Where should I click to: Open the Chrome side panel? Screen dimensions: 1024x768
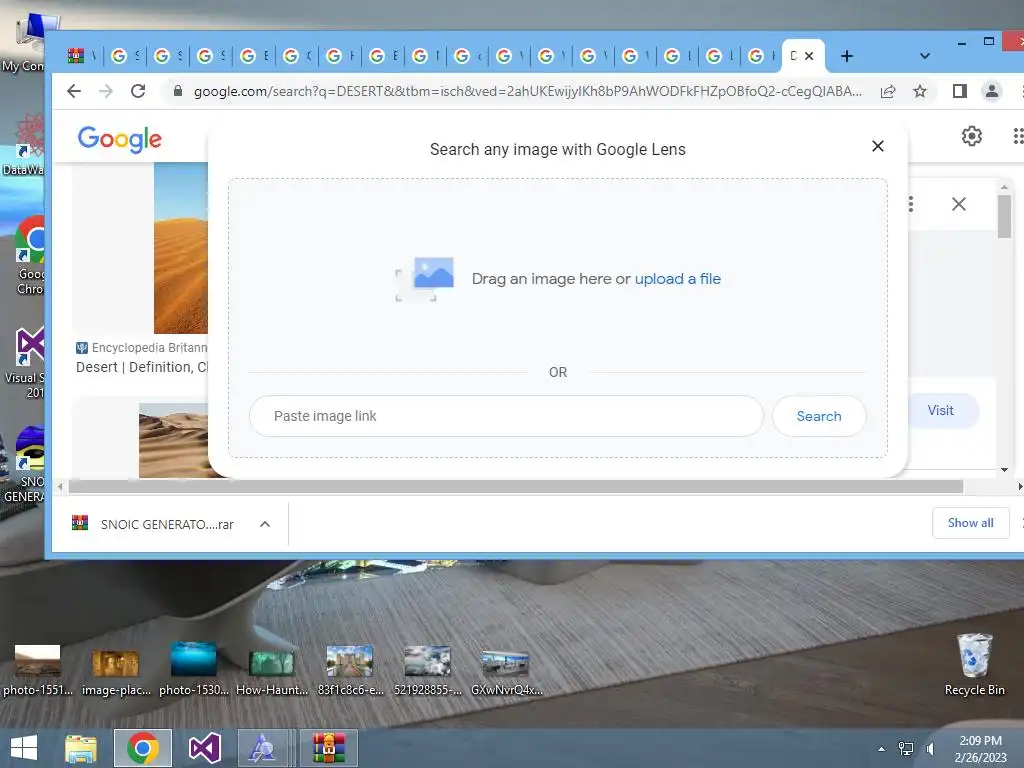pyautogui.click(x=959, y=91)
